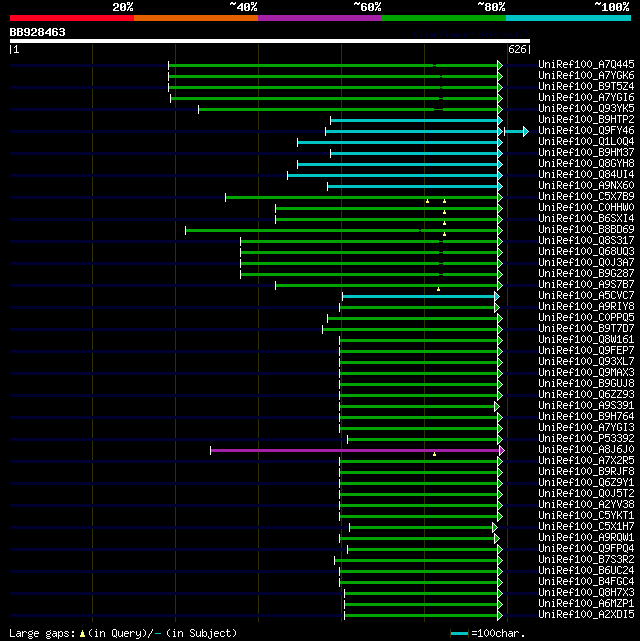The width and height of the screenshot is (640, 641).
Task: Click the UniRef100_Q68UQ3 label
Action: pos(586,252)
